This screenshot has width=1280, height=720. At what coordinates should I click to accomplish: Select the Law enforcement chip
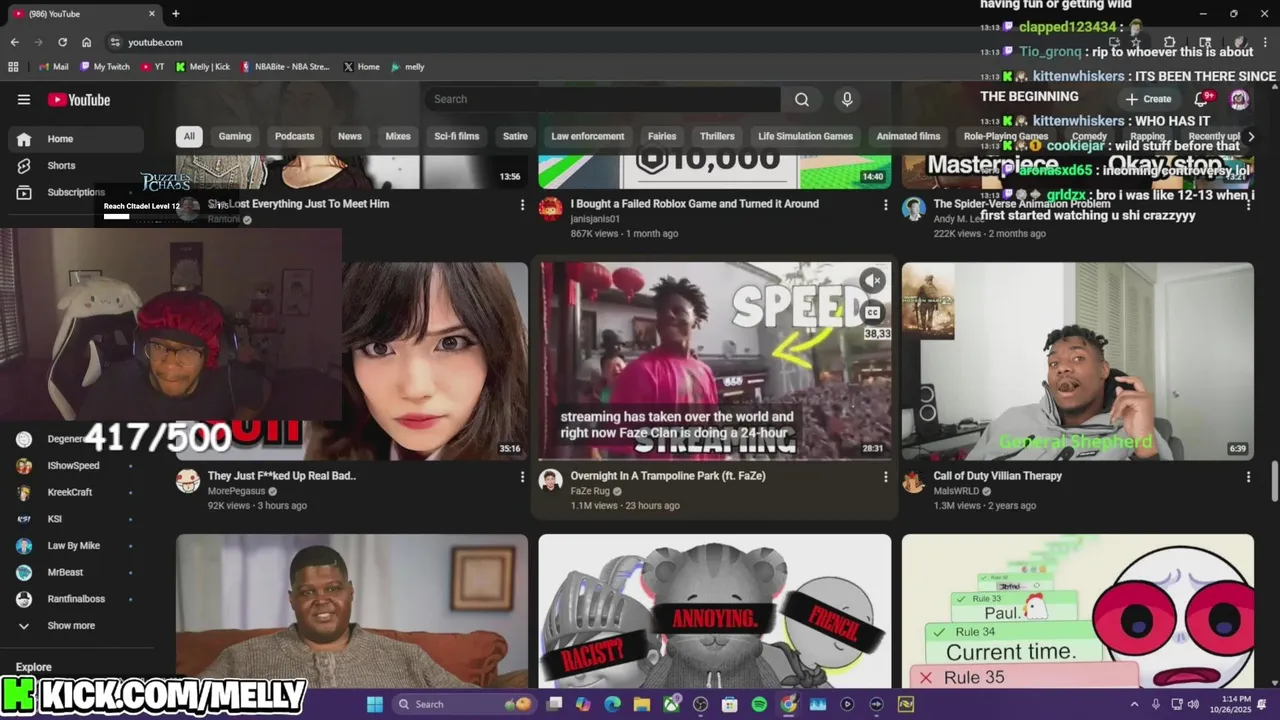pyautogui.click(x=588, y=136)
